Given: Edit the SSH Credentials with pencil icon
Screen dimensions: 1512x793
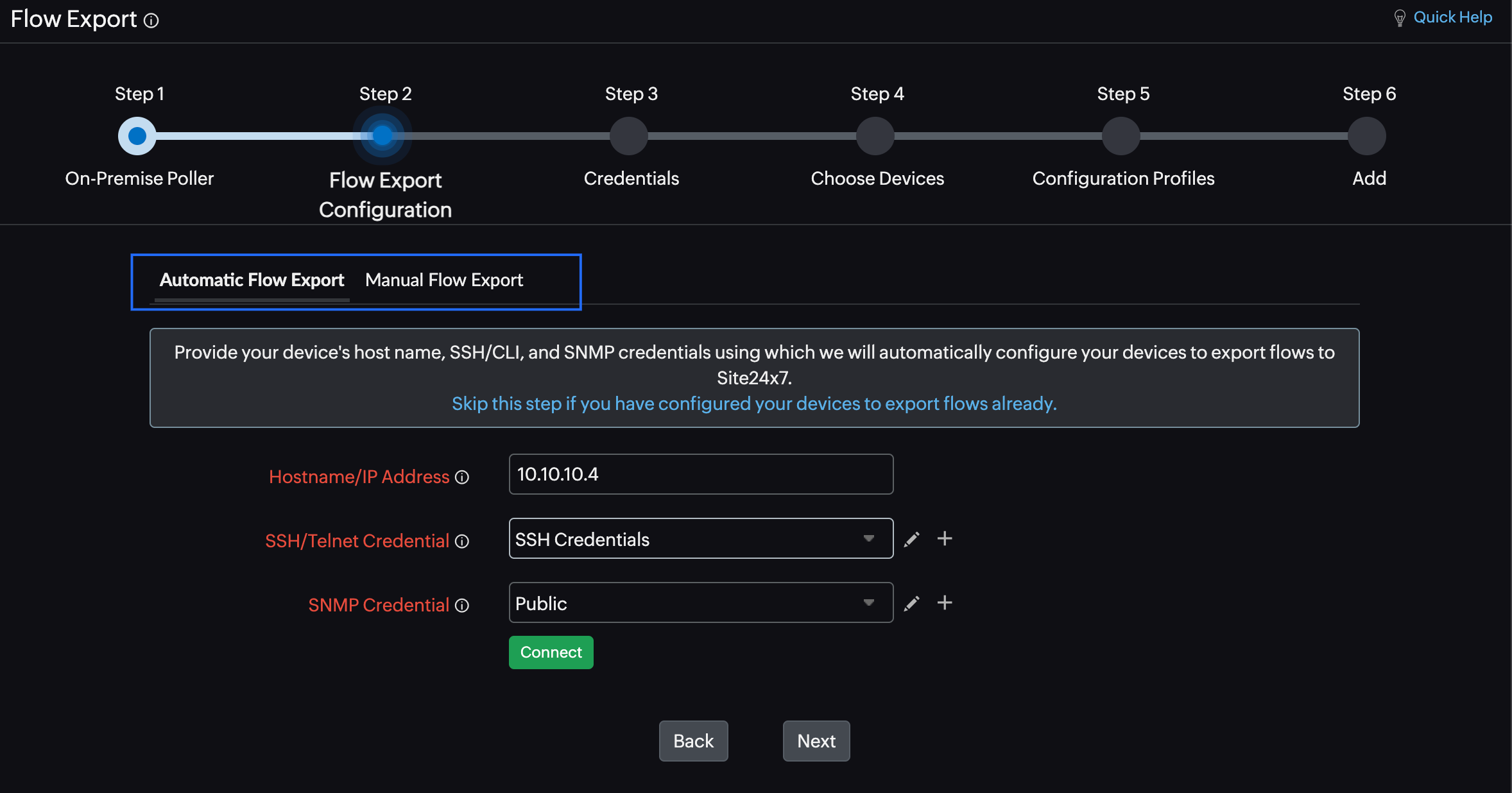Looking at the screenshot, I should pyautogui.click(x=911, y=539).
